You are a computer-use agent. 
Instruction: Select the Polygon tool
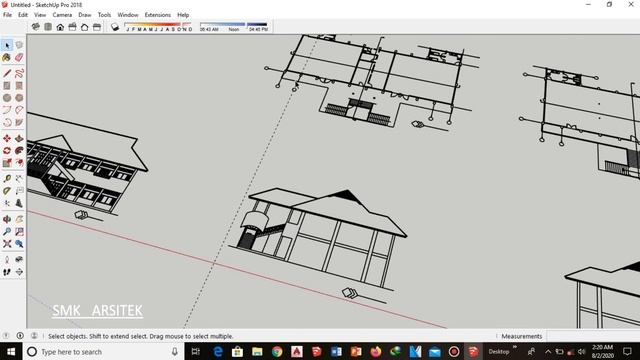click(x=19, y=98)
